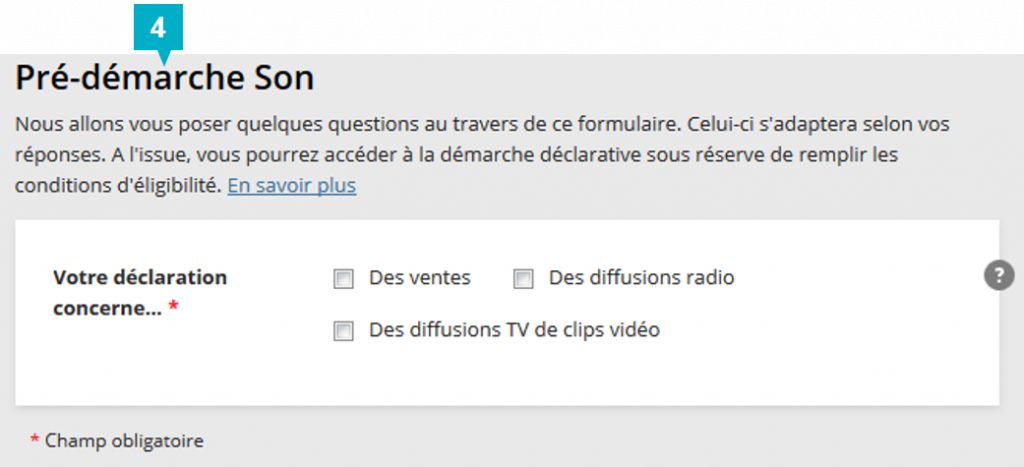The width and height of the screenshot is (1024, 467).
Task: Click the Champ obligatoire note
Action: (x=124, y=442)
